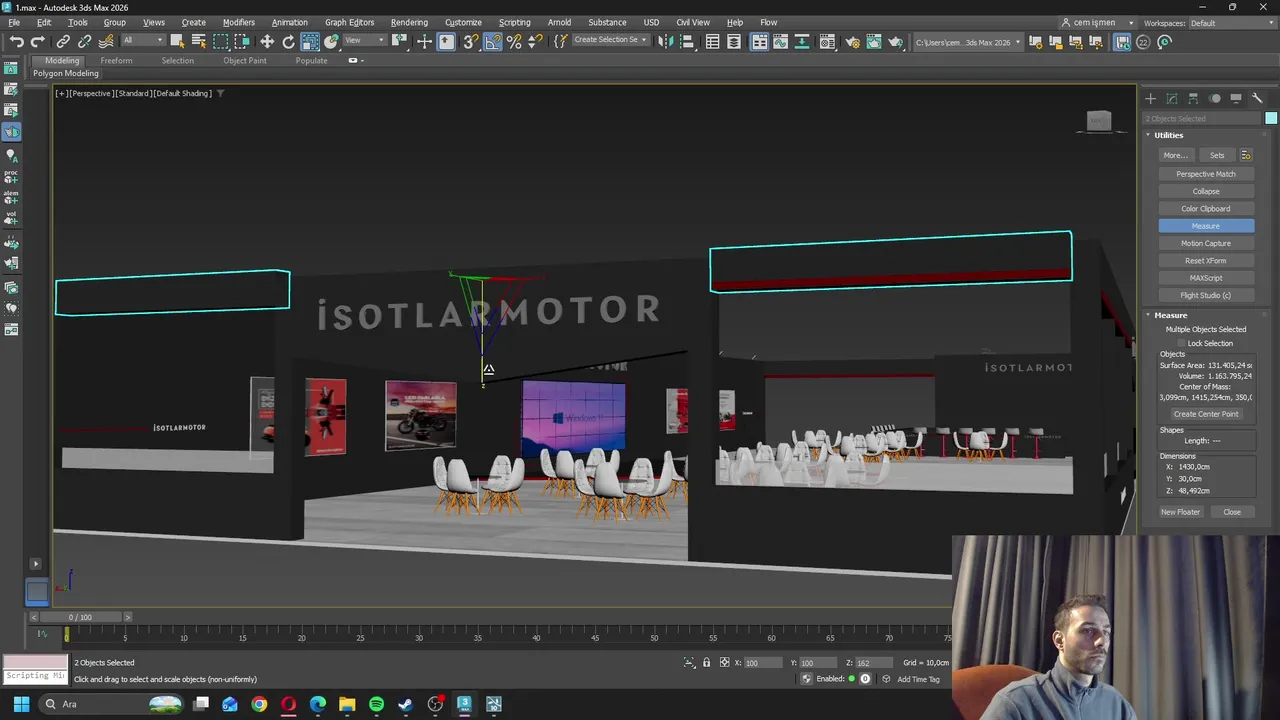The image size is (1280, 720).
Task: Open the project path dropdown
Action: (x=968, y=42)
